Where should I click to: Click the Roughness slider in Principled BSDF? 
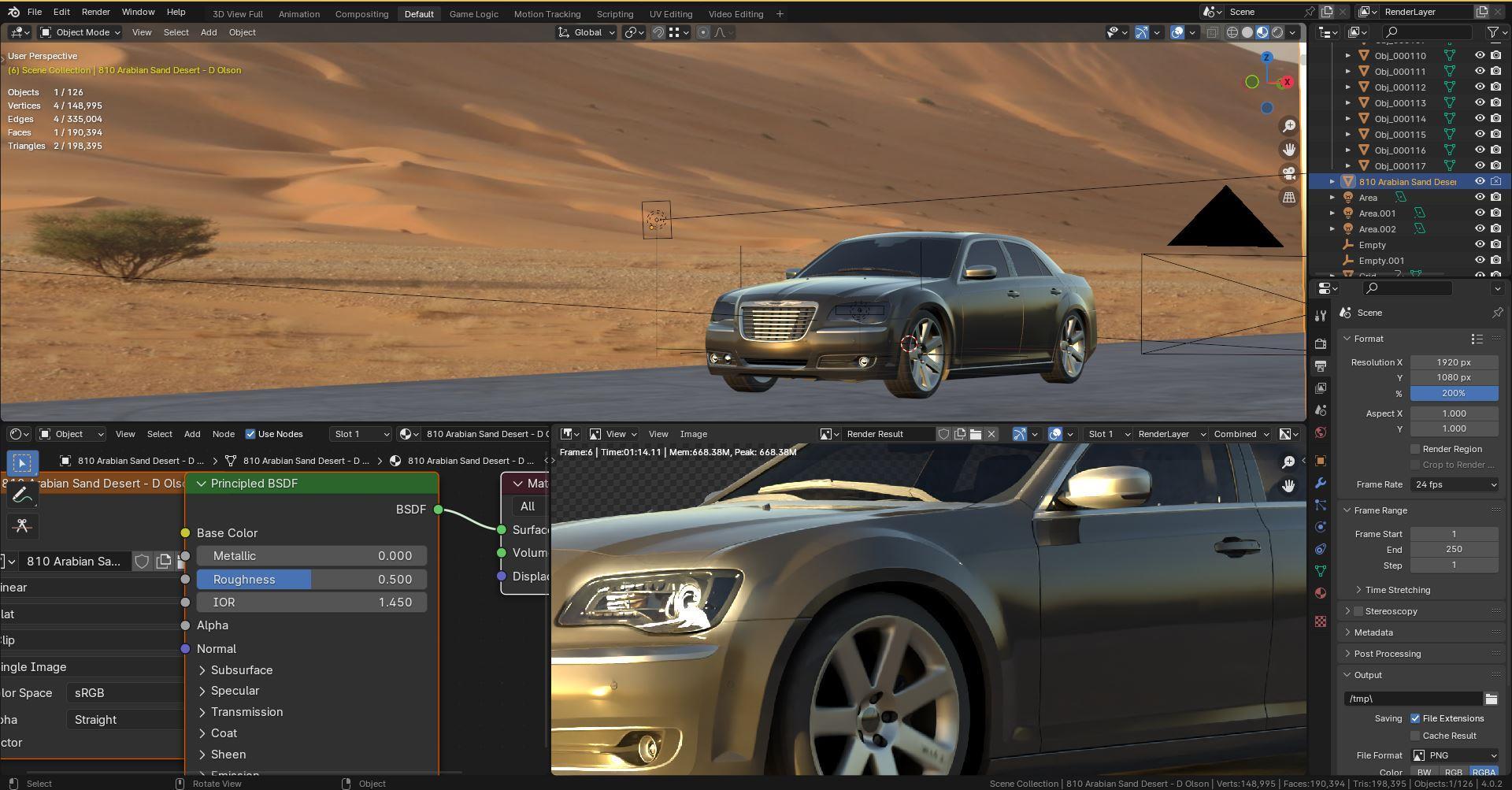[x=312, y=580]
